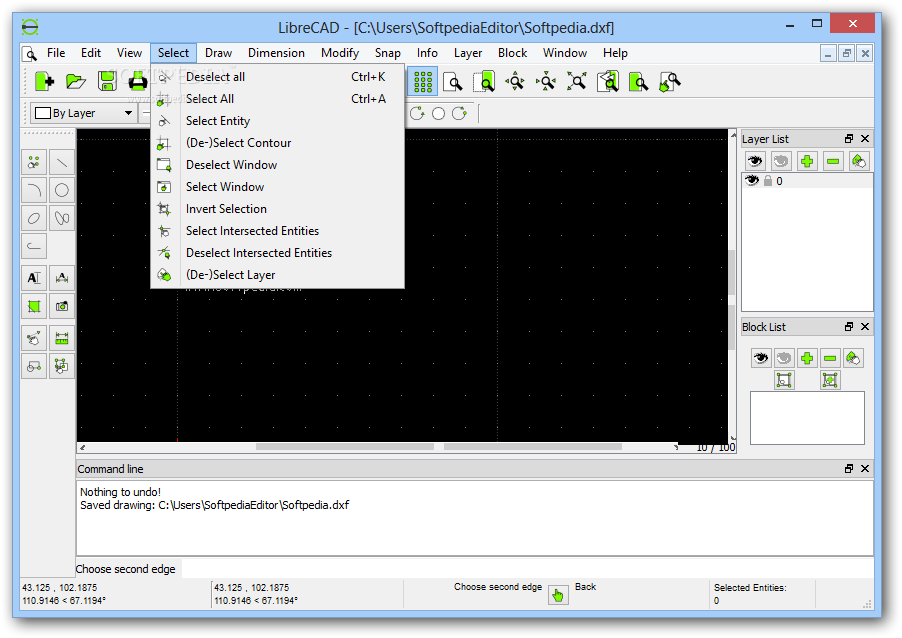The height and width of the screenshot is (638, 902).
Task: Select the Spline tool
Action: [62, 219]
